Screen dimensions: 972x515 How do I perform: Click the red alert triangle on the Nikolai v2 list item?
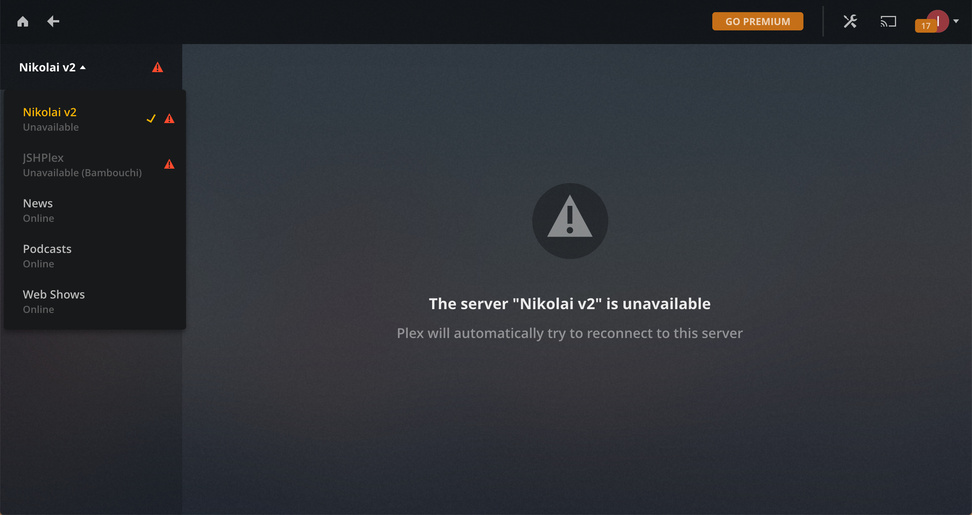169,118
